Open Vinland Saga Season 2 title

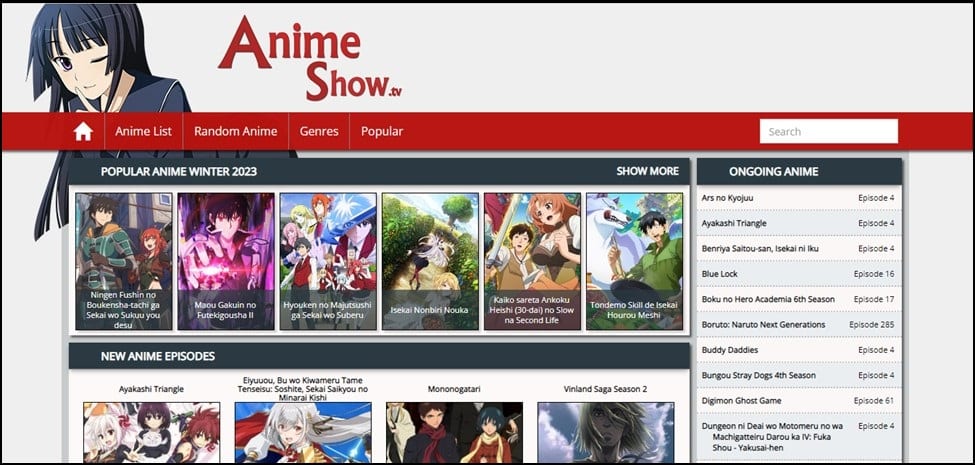point(606,389)
